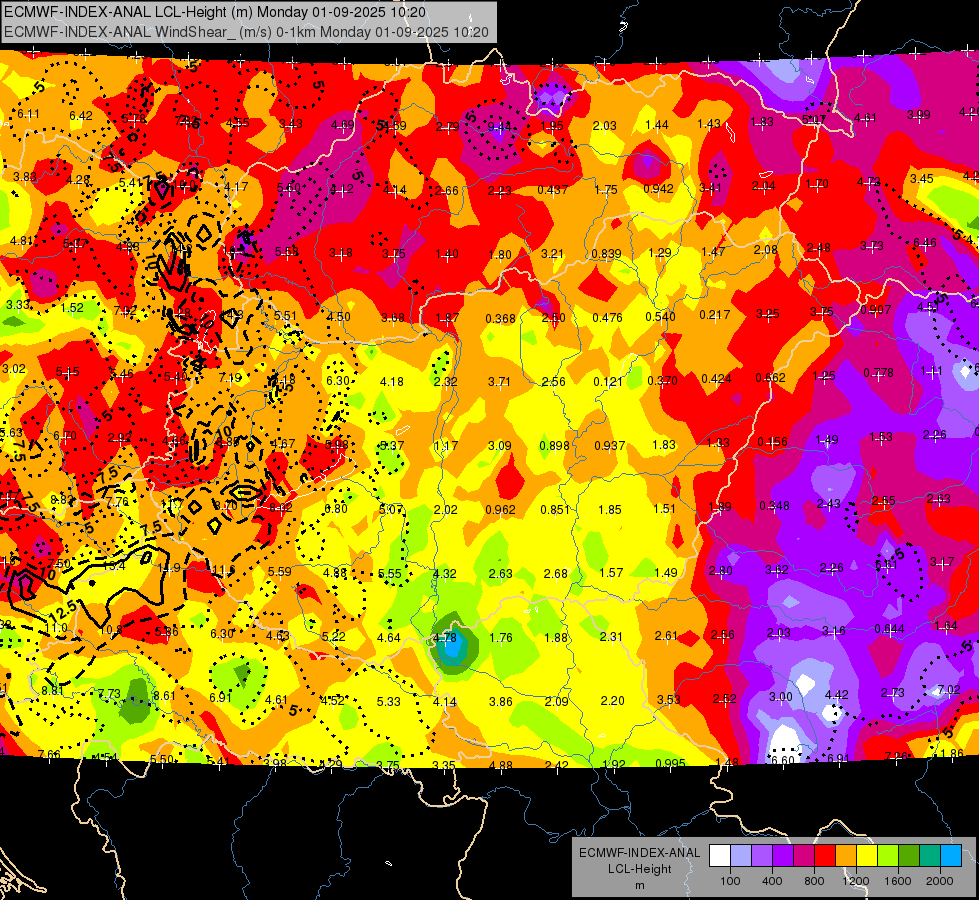Click the grid value 0.370
979x900 pixels.
tap(662, 380)
